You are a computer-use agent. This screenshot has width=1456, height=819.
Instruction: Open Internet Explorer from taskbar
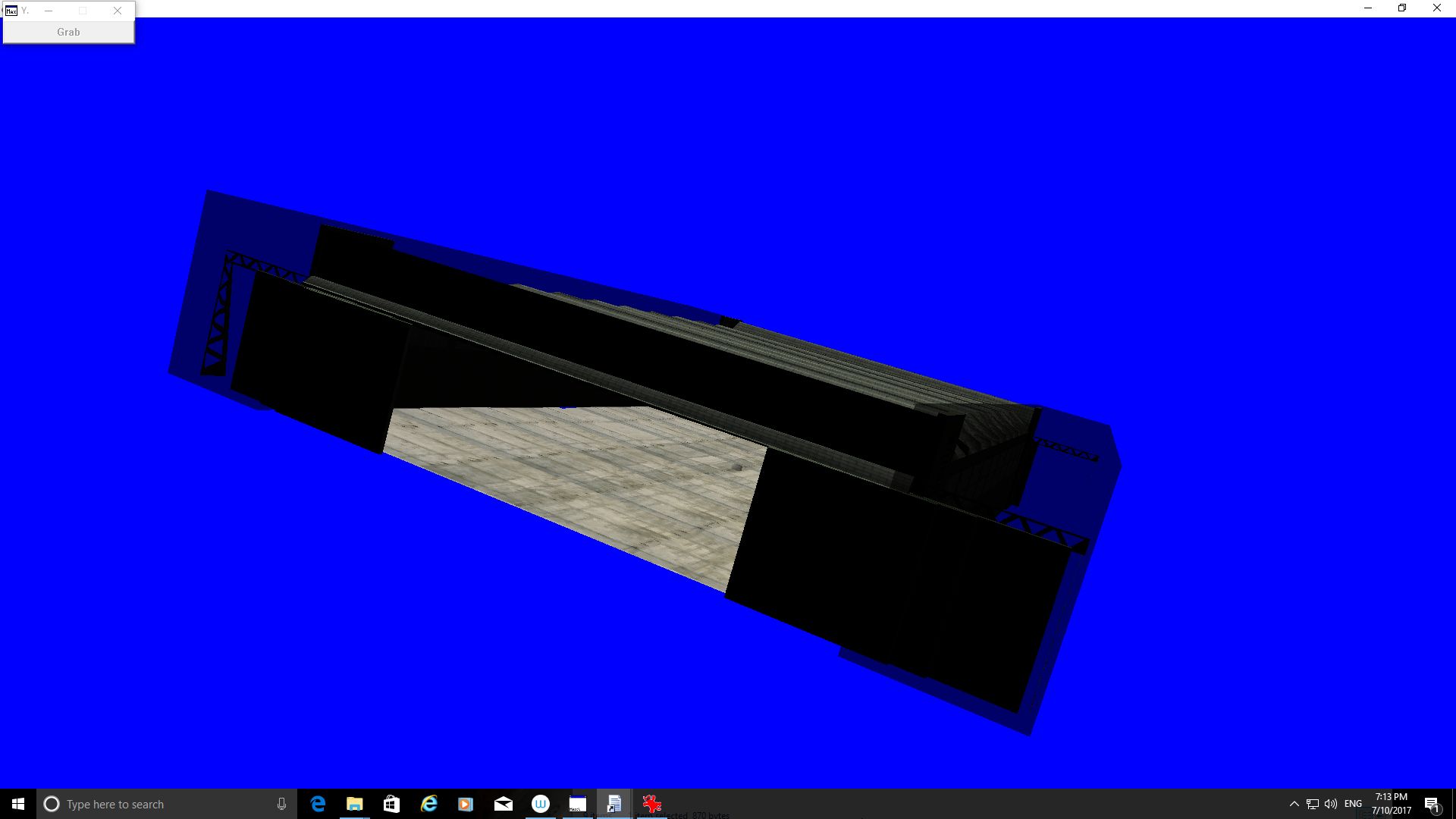coord(428,804)
